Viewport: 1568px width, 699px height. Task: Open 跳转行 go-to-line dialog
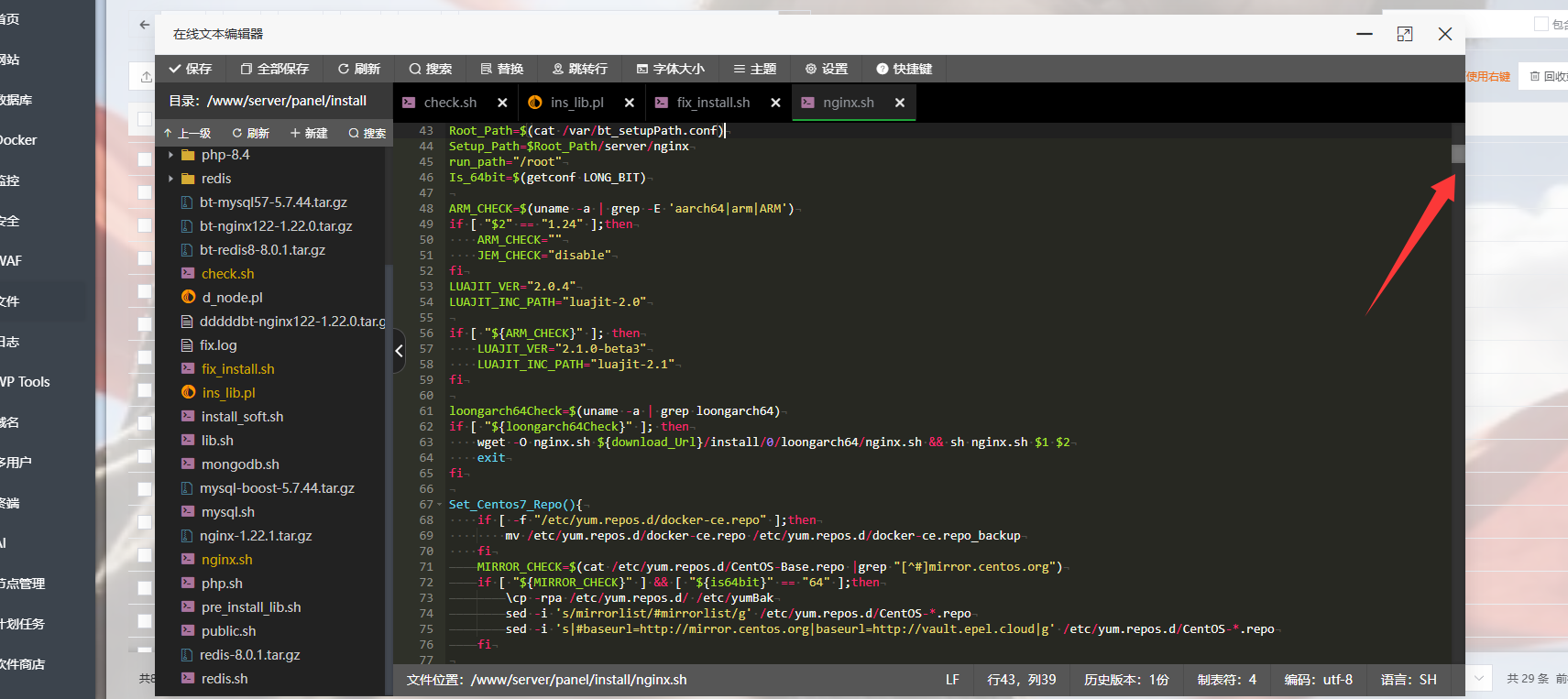[579, 69]
